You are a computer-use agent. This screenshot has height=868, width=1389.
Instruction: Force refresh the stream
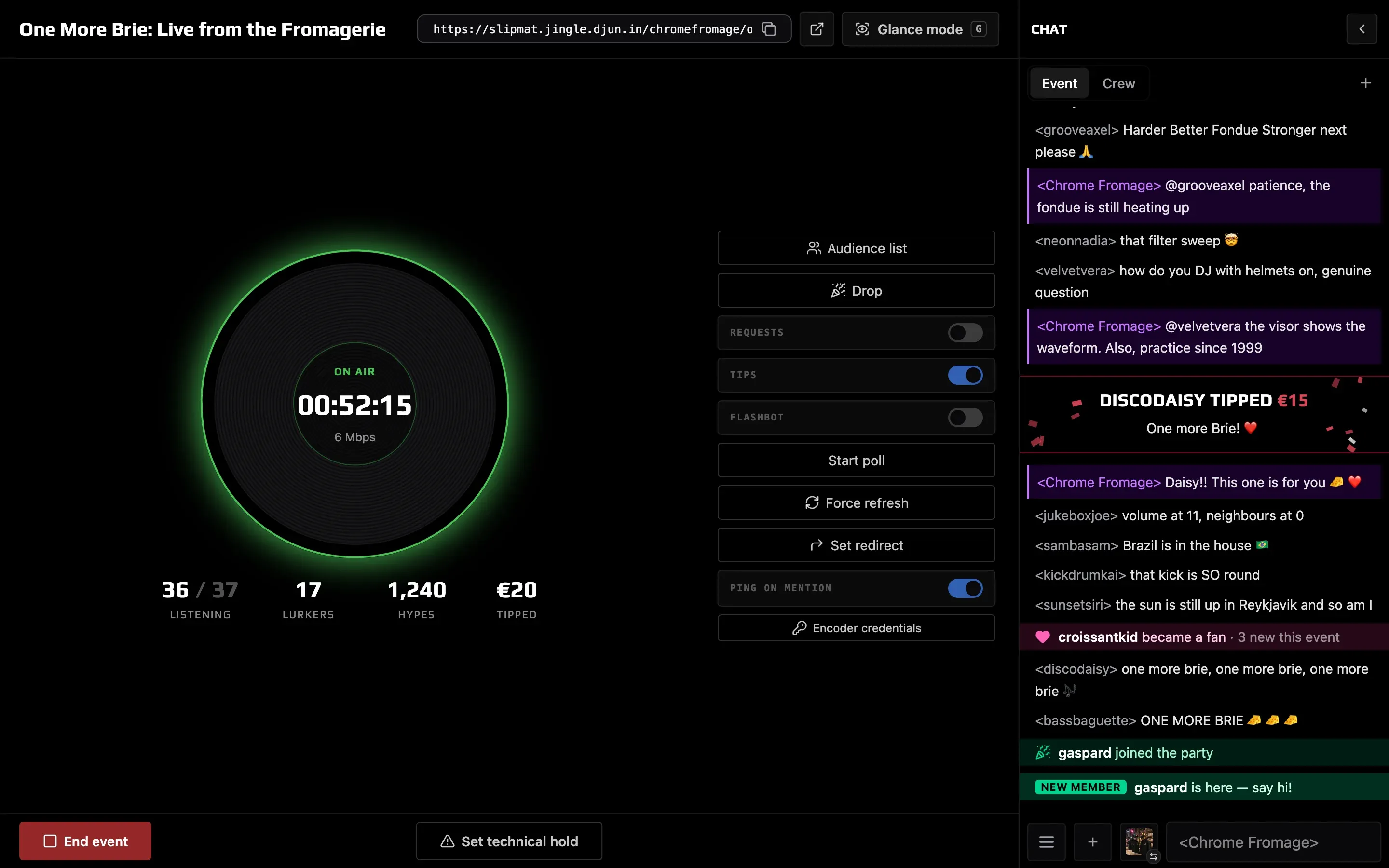point(856,503)
